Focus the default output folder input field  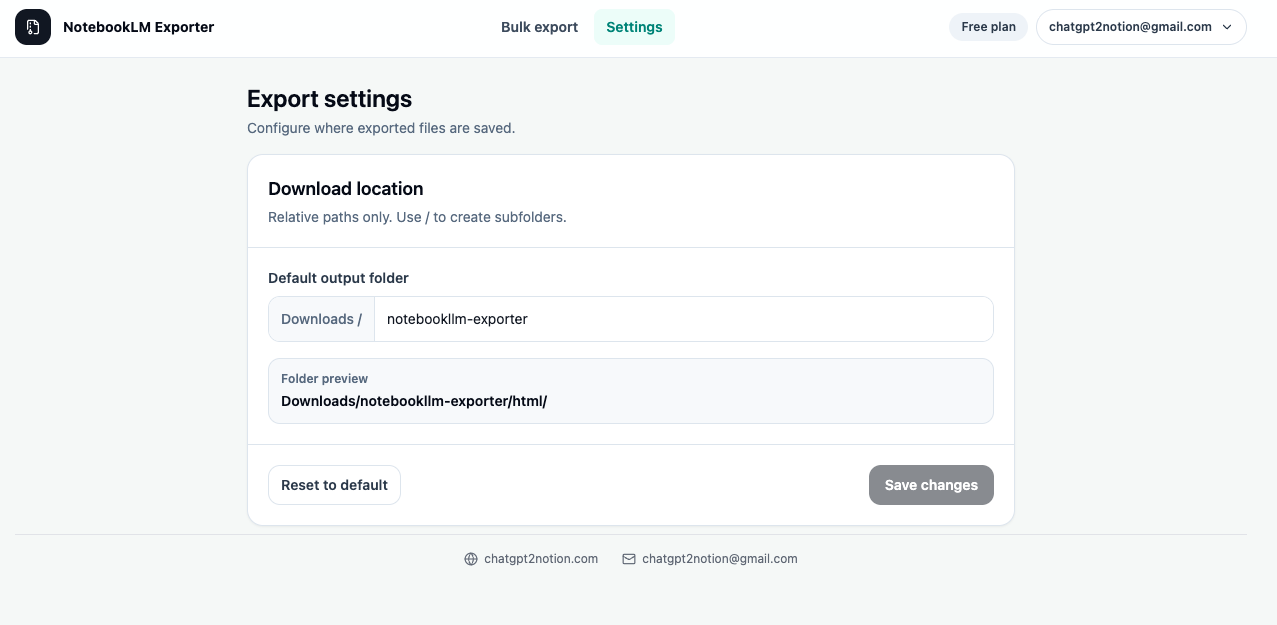coord(684,319)
